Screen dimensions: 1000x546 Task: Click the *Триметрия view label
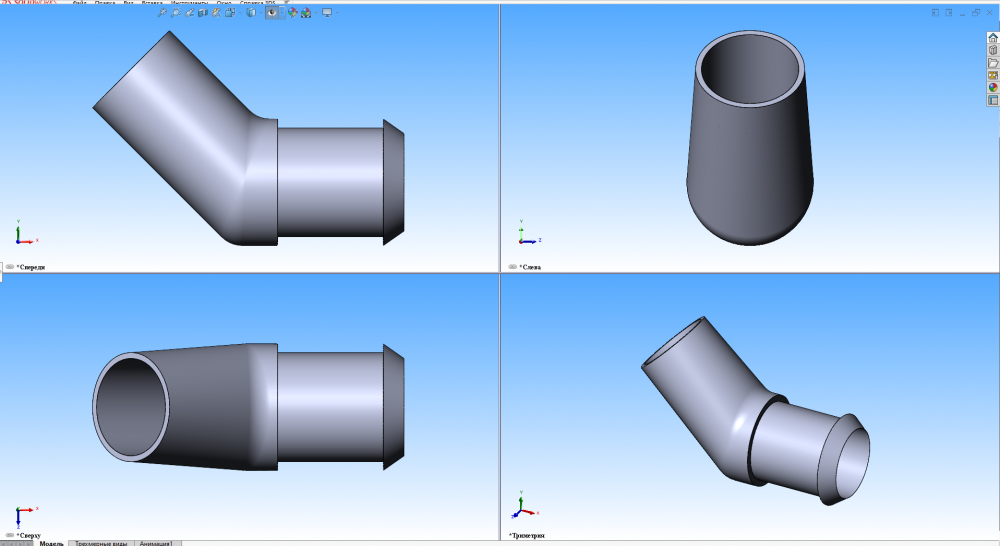pyautogui.click(x=527, y=536)
